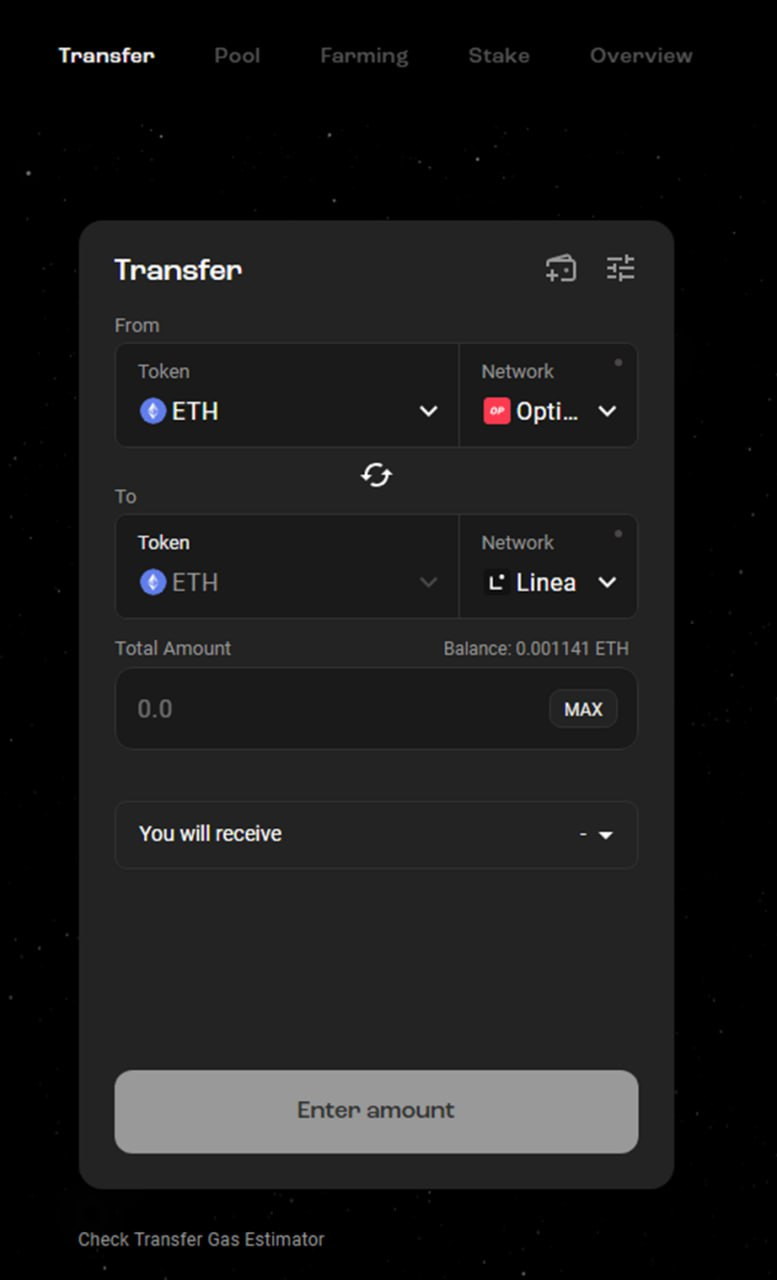This screenshot has height=1280, width=777.
Task: Open the Stake tab
Action: pos(499,55)
